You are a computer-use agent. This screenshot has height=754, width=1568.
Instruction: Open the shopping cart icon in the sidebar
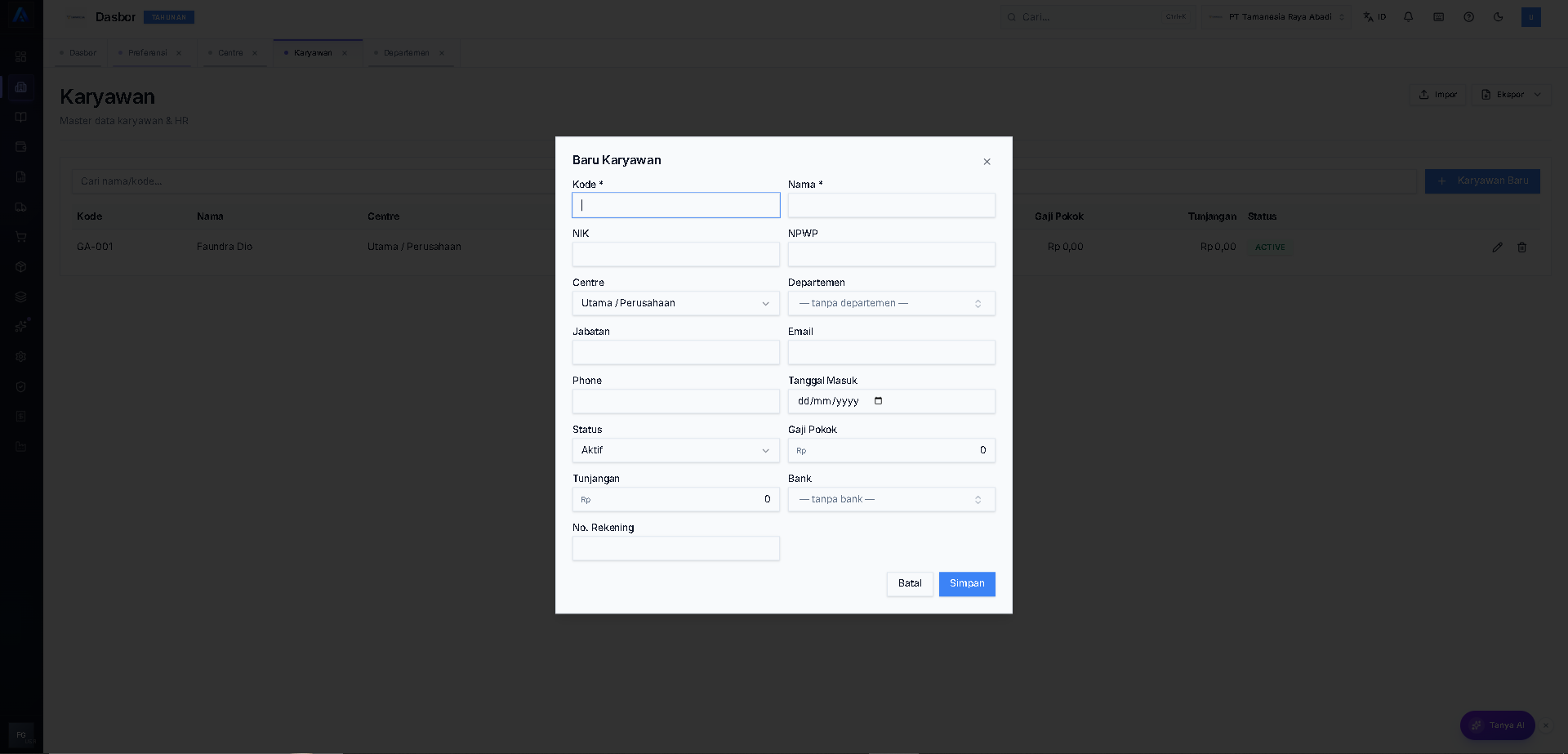(x=21, y=237)
